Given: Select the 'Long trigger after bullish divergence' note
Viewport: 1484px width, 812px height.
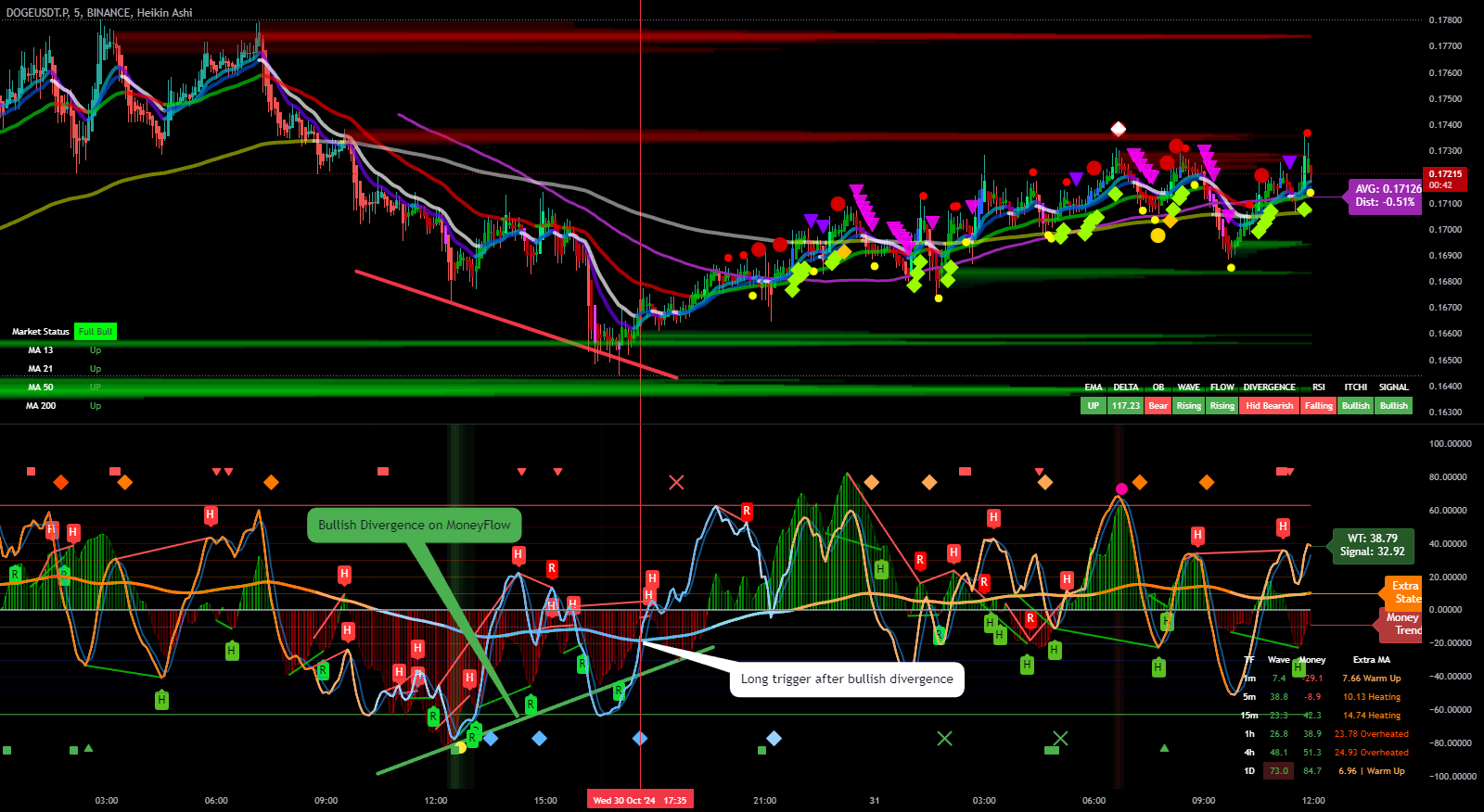Looking at the screenshot, I should point(847,679).
